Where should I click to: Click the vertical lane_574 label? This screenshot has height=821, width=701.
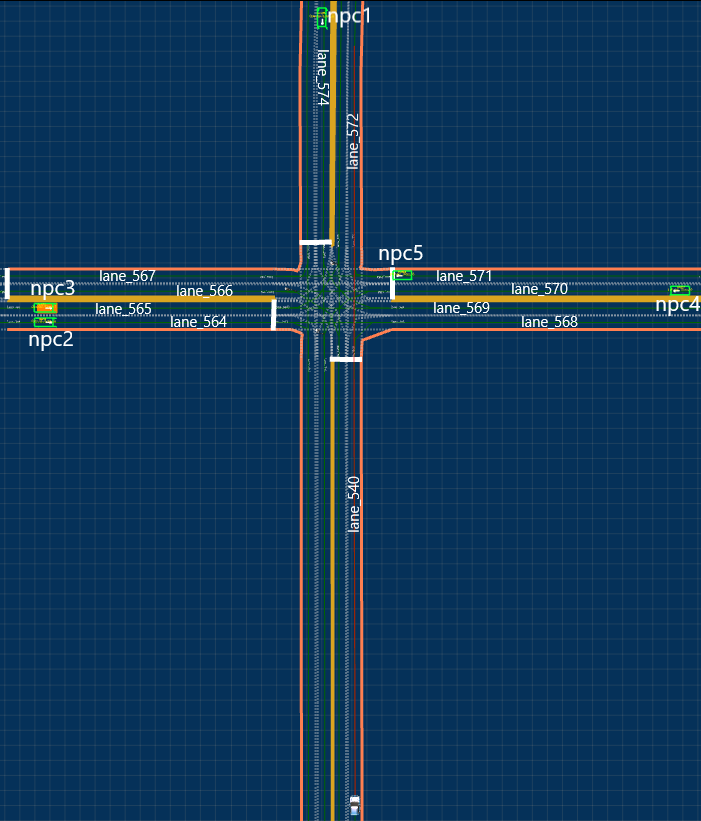[x=322, y=78]
